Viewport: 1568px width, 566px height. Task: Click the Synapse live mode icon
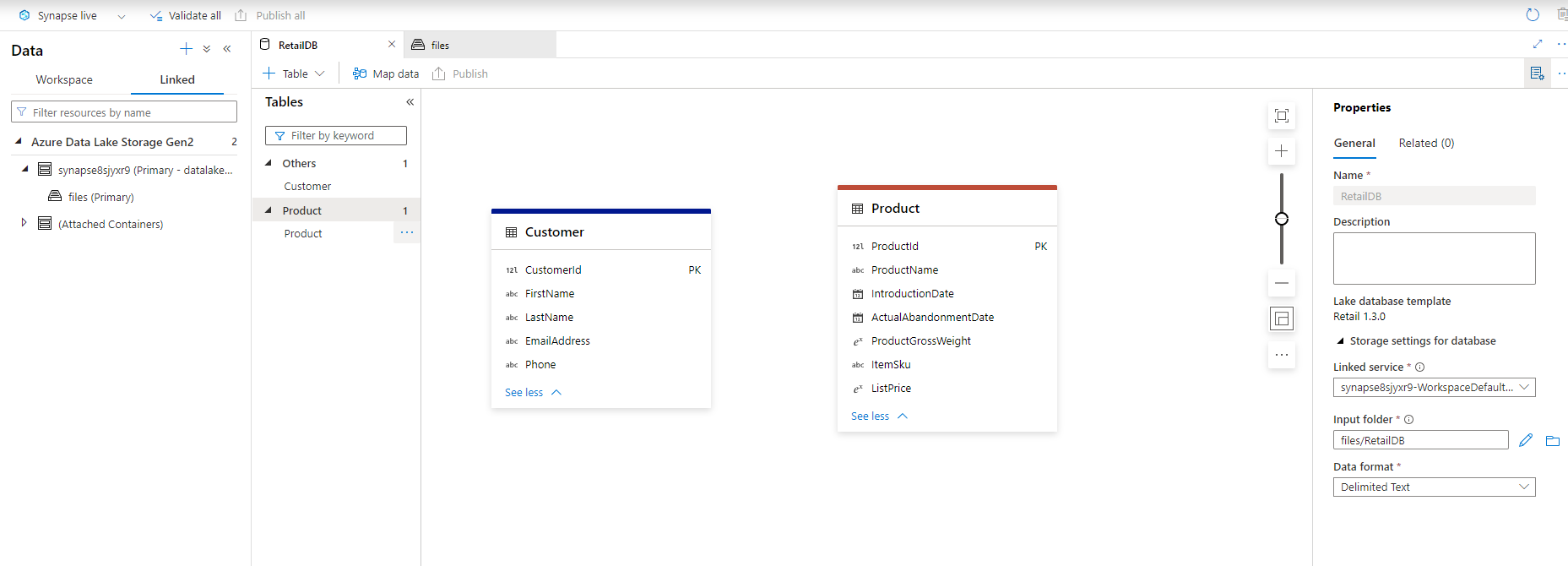point(24,15)
